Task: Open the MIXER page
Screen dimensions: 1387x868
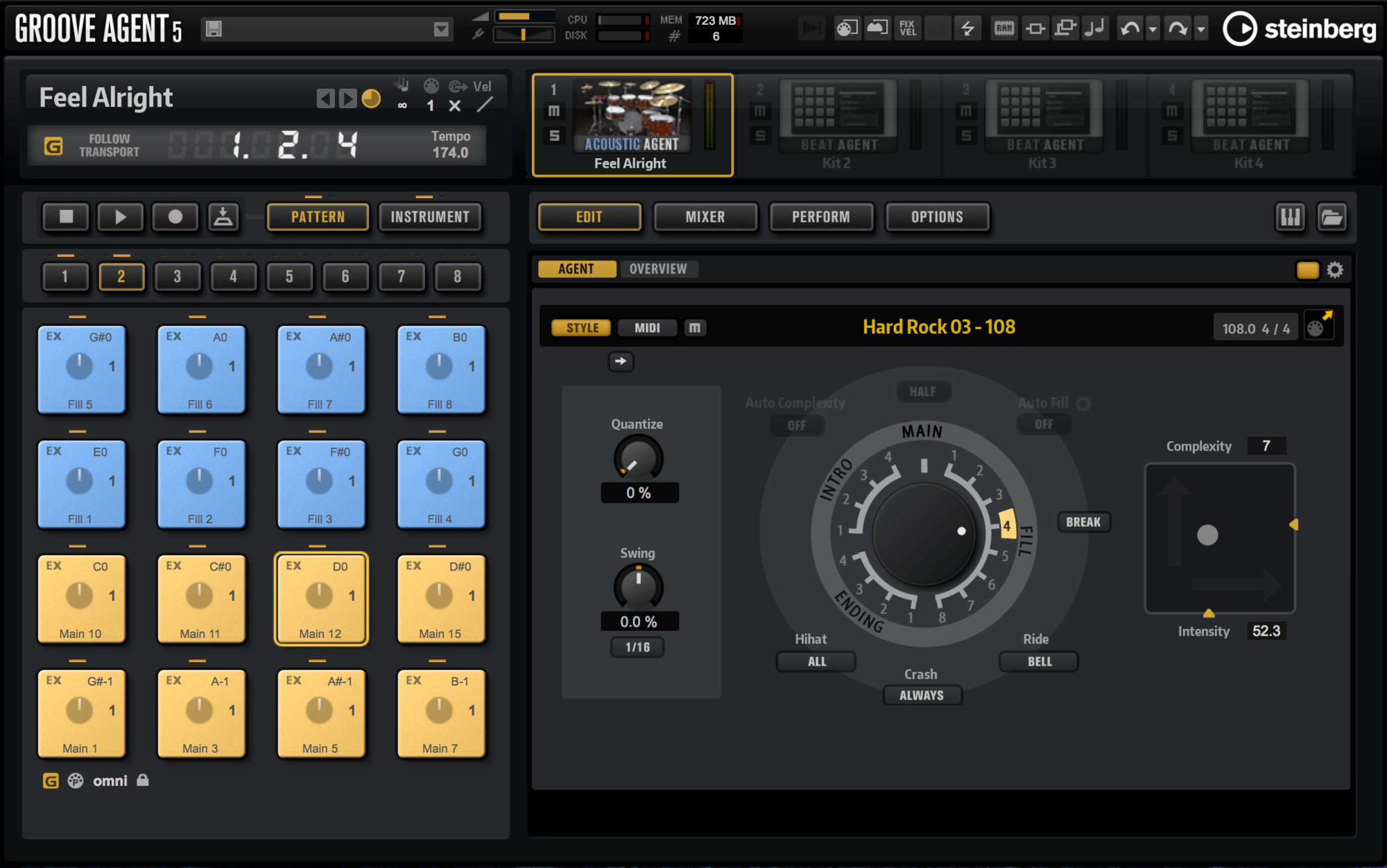Action: pos(705,217)
